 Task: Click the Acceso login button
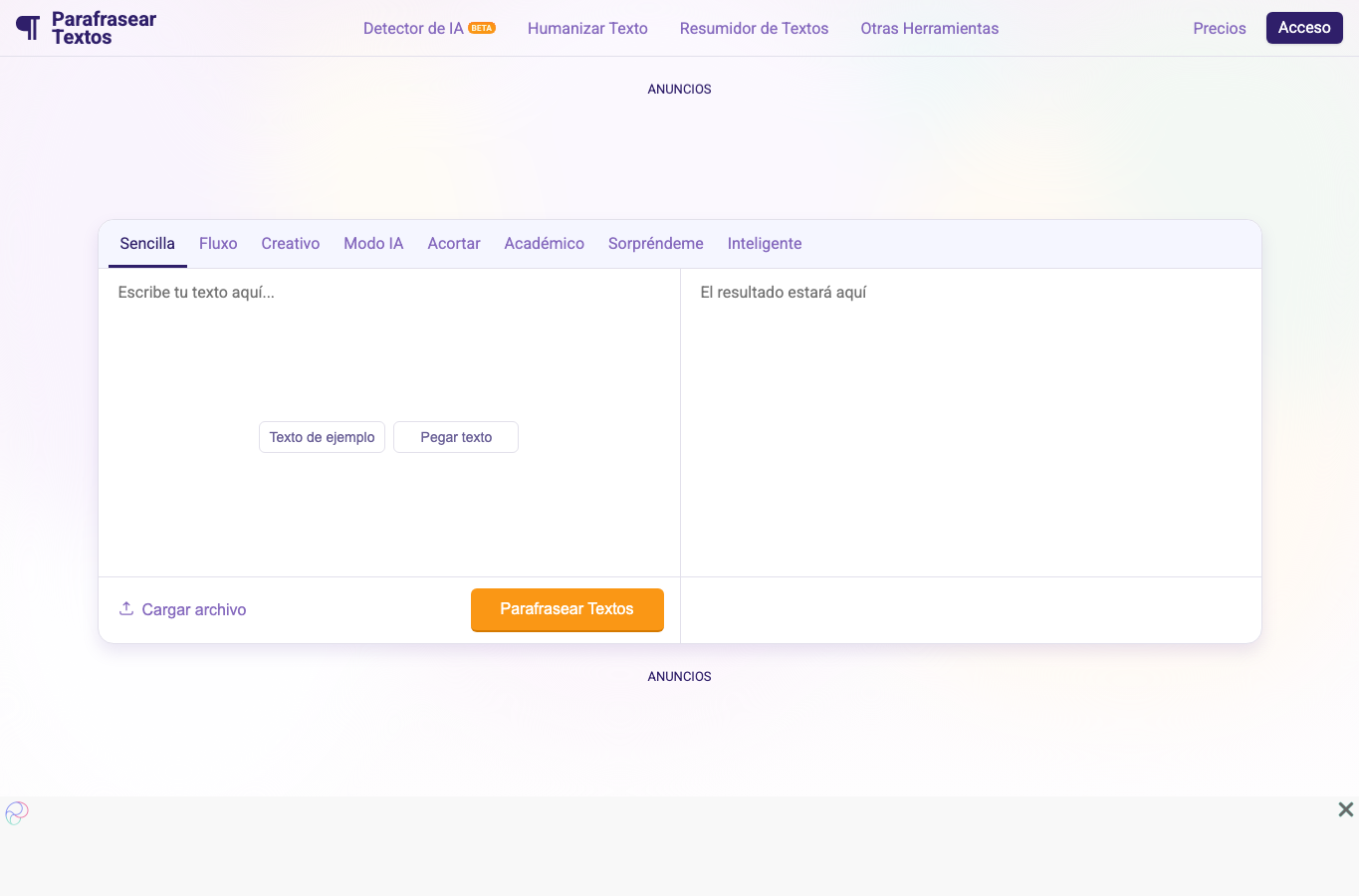(1304, 28)
